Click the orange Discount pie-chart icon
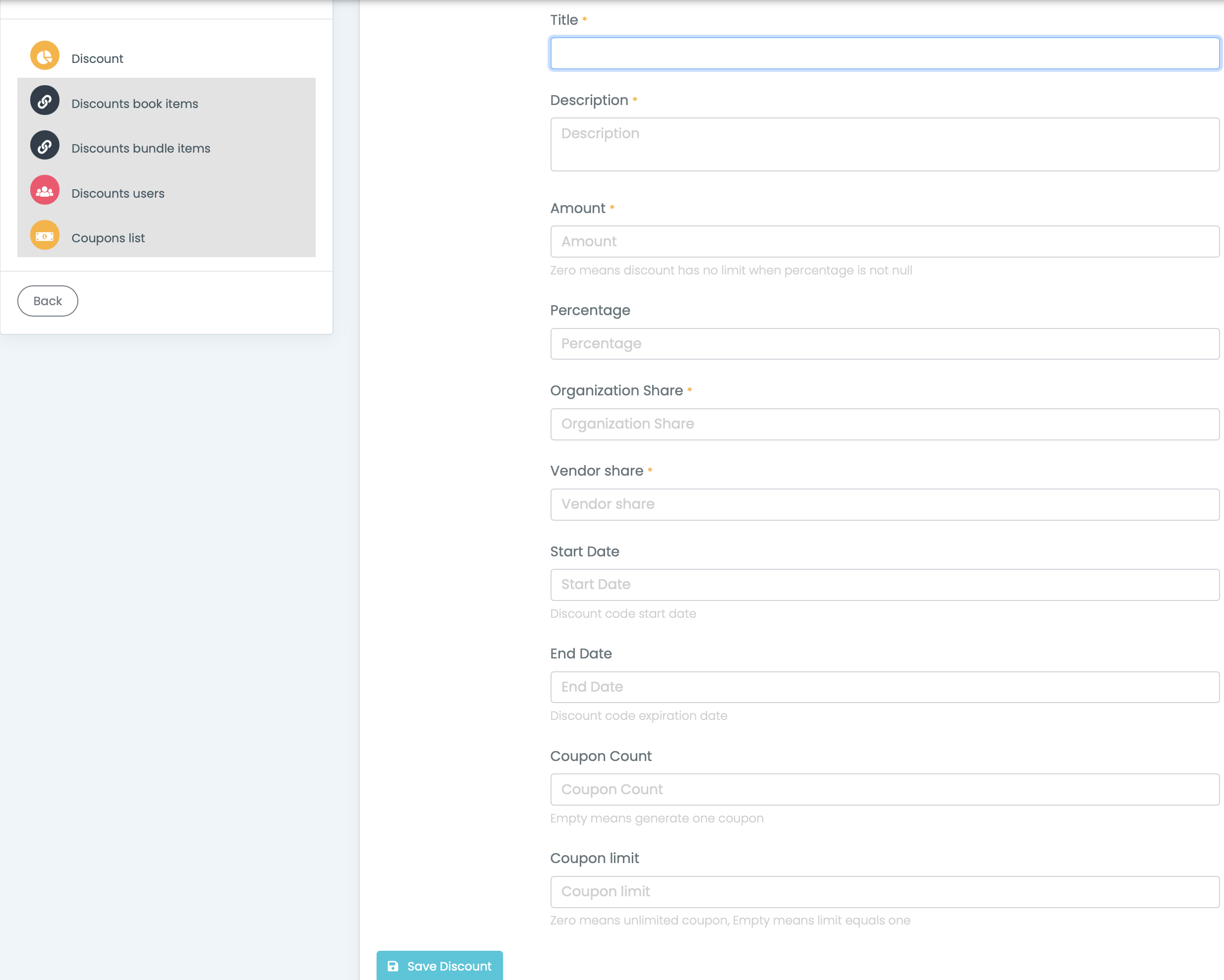This screenshot has height=980, width=1224. tap(44, 55)
